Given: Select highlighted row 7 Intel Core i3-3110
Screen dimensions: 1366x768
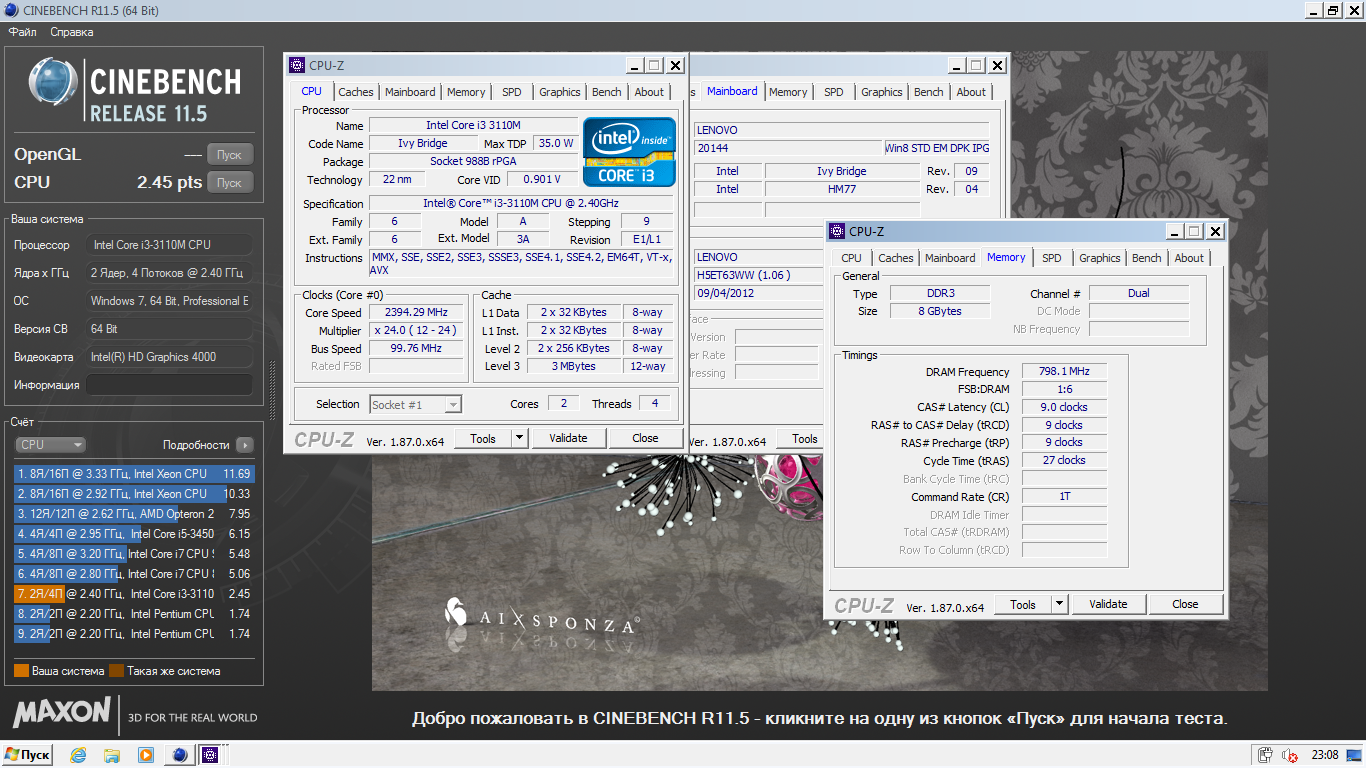Looking at the screenshot, I should click(135, 594).
